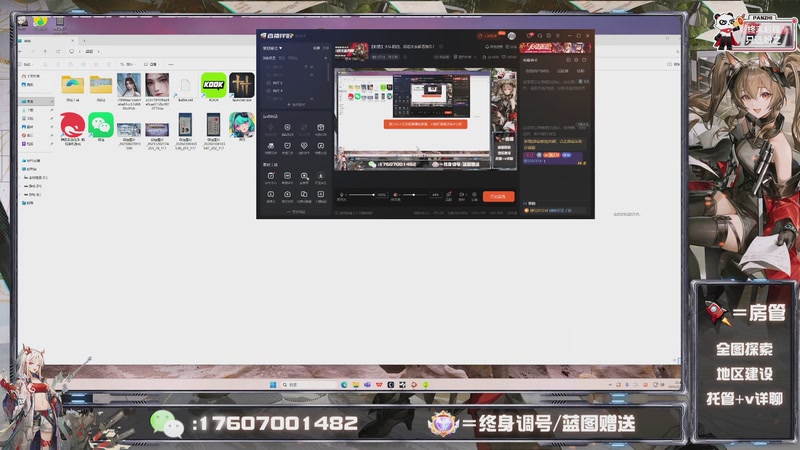This screenshot has height=450, width=800.
Task: Click the File Explorer refresh arrow
Action: click(58, 52)
